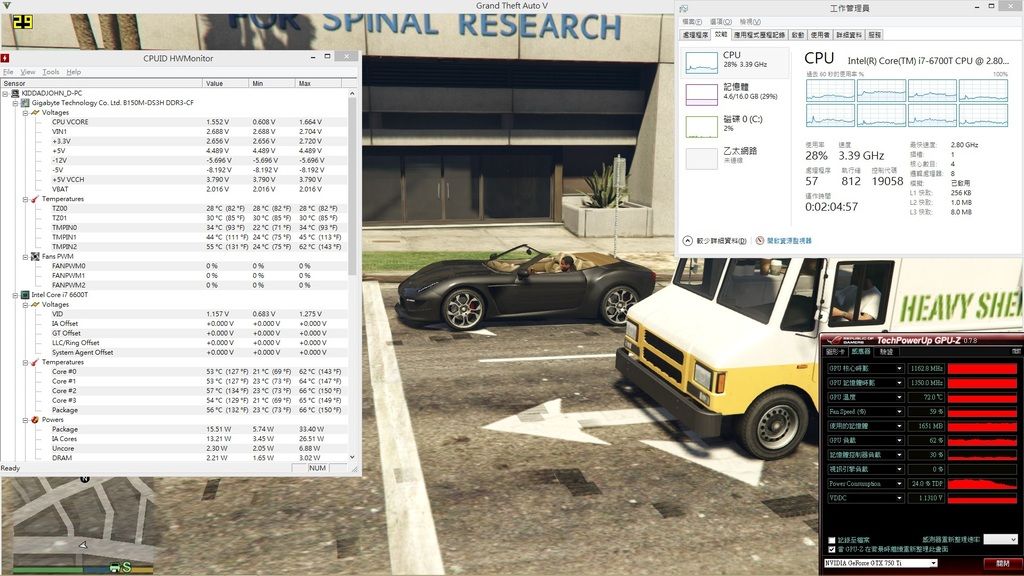Click the motherboard icon beside Gigabyte Technology
The image size is (1024, 576).
click(x=25, y=103)
